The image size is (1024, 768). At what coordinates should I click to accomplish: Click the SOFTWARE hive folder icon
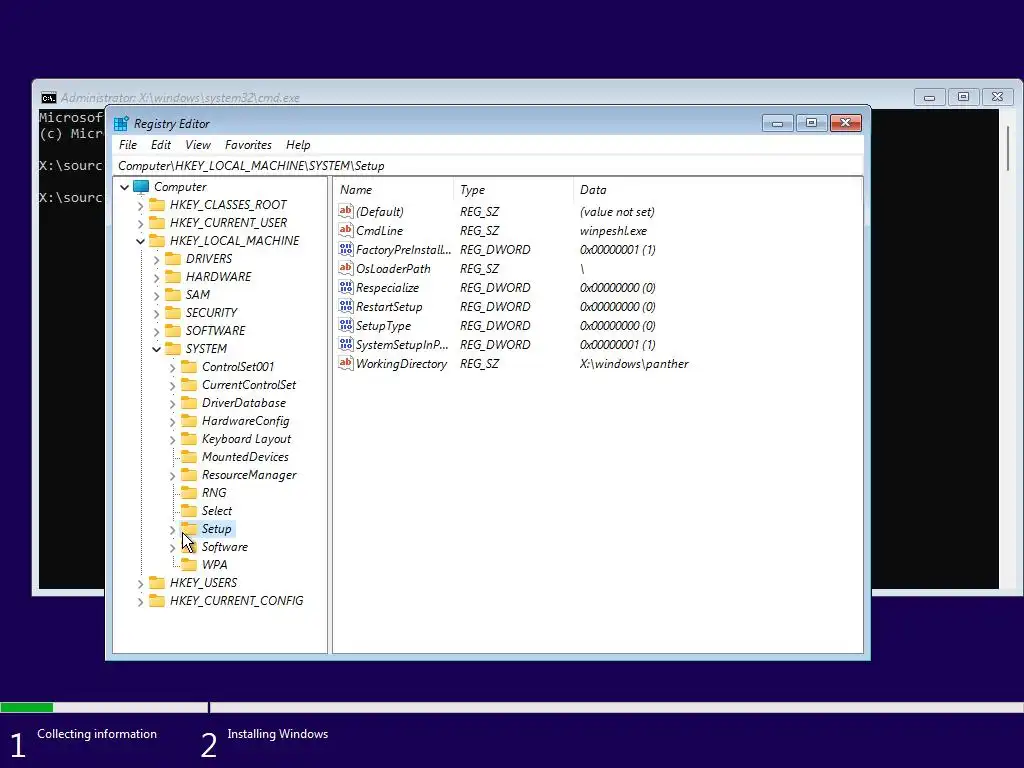point(173,330)
